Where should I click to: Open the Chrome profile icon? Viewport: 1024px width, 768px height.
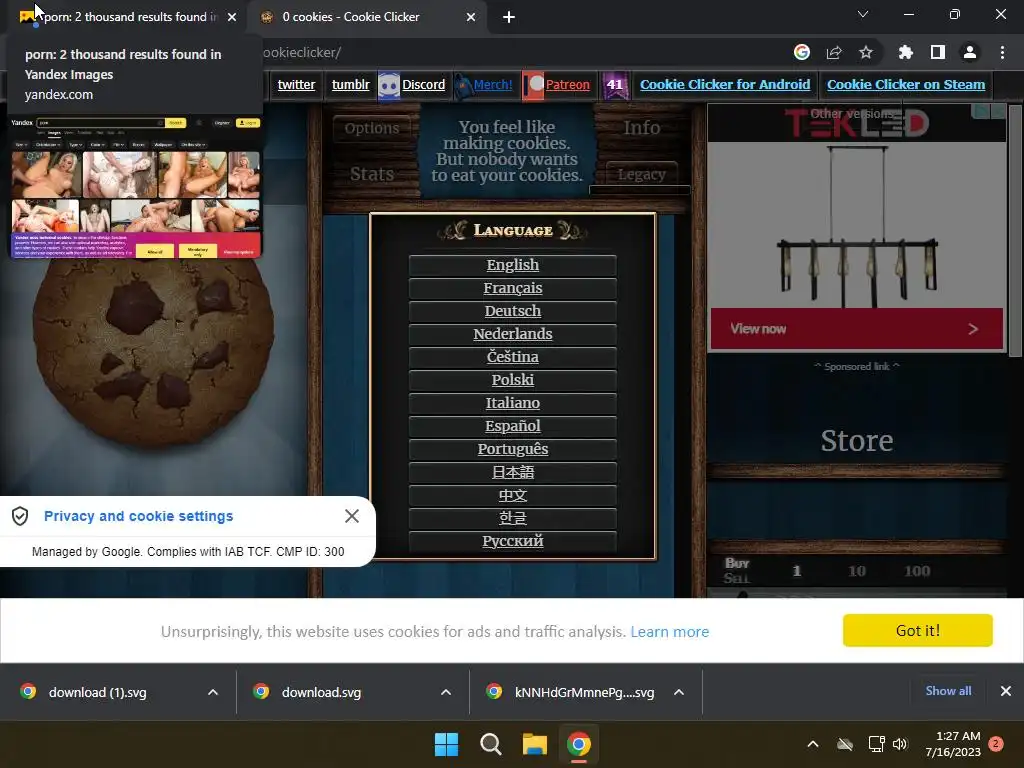pos(970,52)
